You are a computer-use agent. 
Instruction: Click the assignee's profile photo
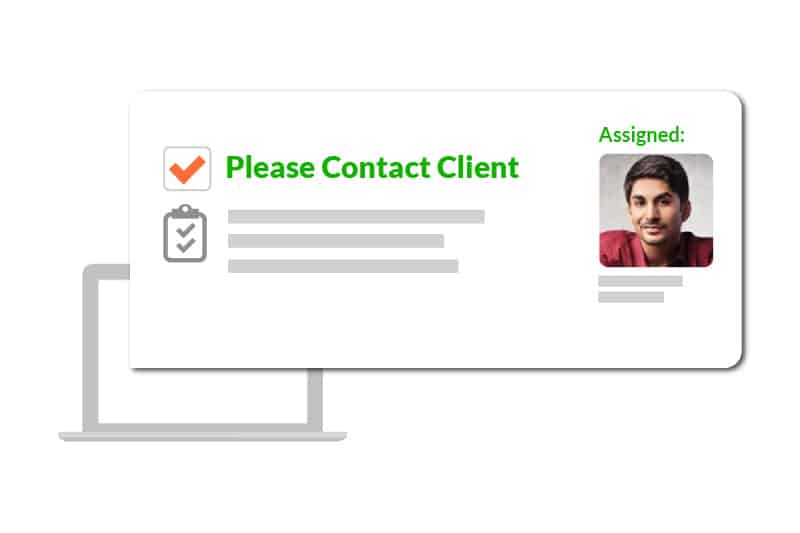tap(656, 210)
